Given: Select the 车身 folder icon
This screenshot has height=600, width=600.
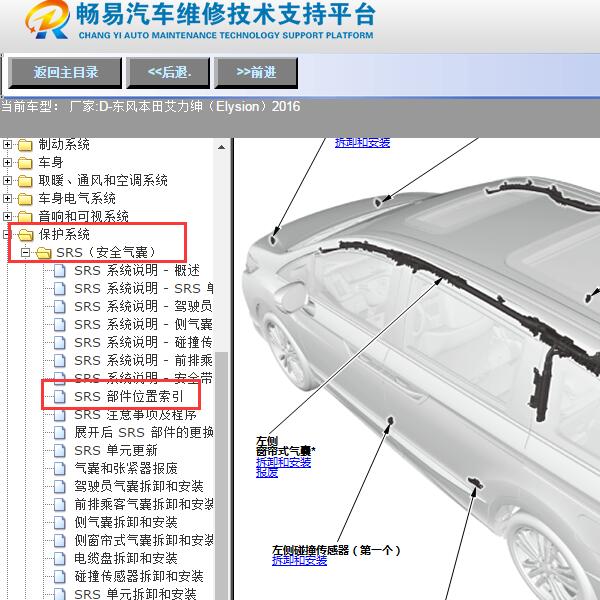Looking at the screenshot, I should [25, 163].
